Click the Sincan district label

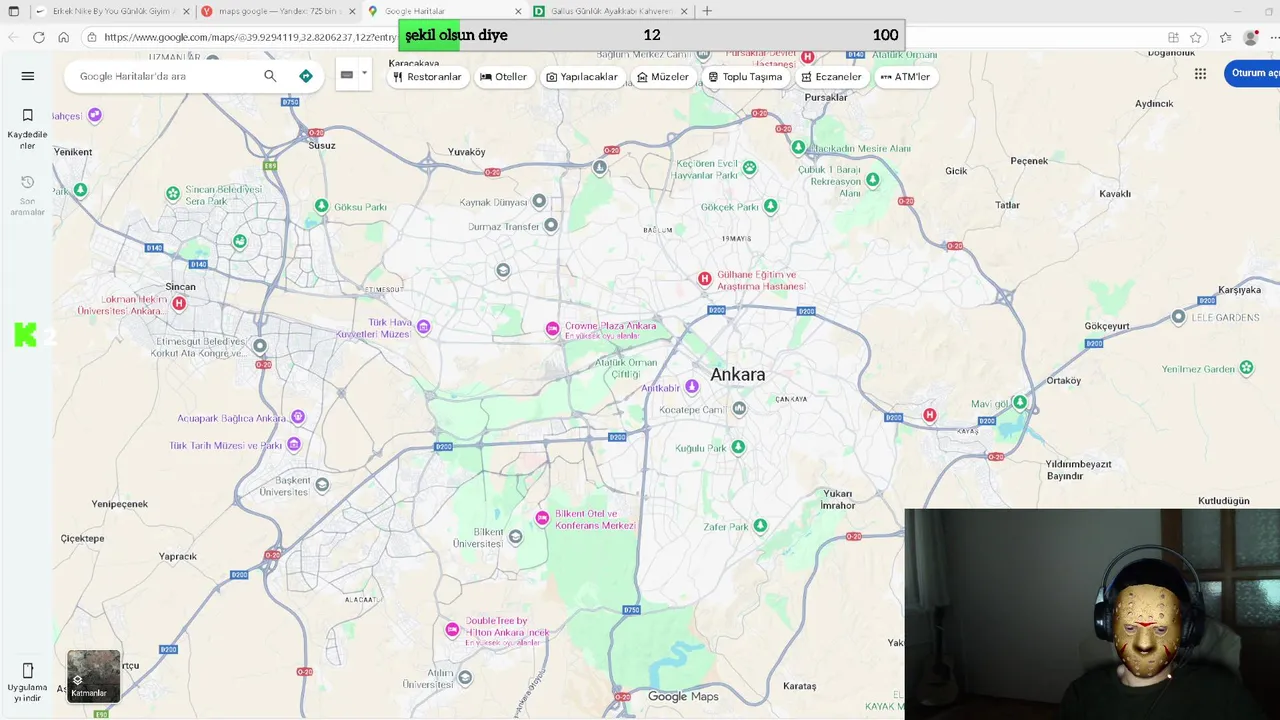[x=180, y=287]
